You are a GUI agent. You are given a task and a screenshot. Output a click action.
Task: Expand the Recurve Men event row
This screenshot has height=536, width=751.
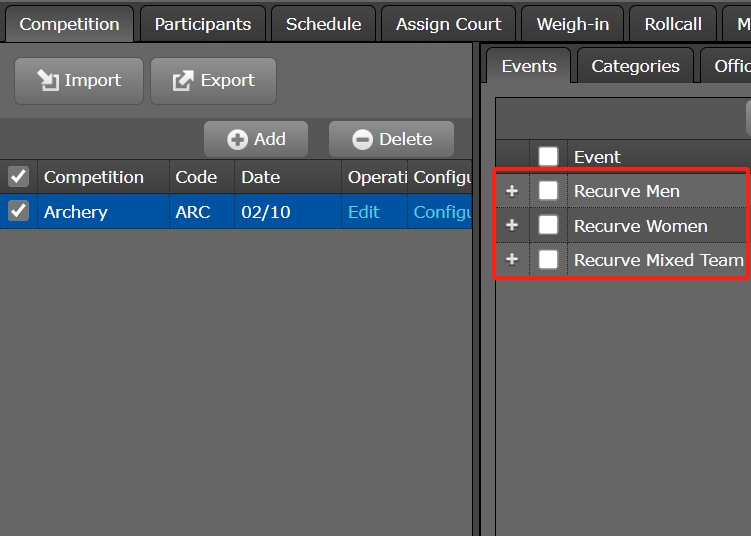pyautogui.click(x=512, y=191)
